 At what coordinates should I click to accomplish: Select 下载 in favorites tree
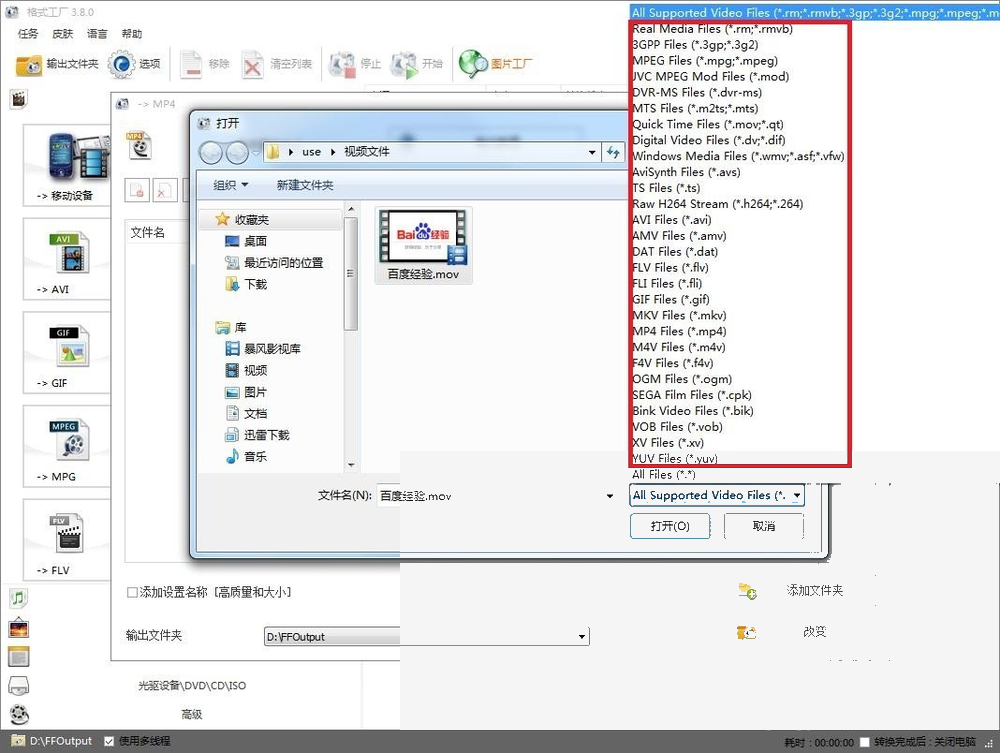tap(246, 284)
